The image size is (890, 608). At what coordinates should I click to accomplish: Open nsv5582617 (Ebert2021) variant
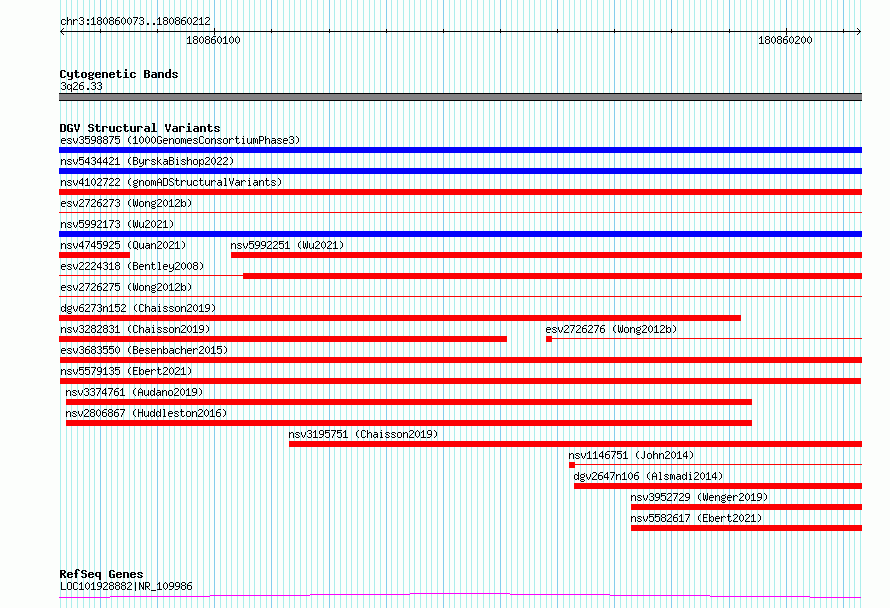point(696,518)
